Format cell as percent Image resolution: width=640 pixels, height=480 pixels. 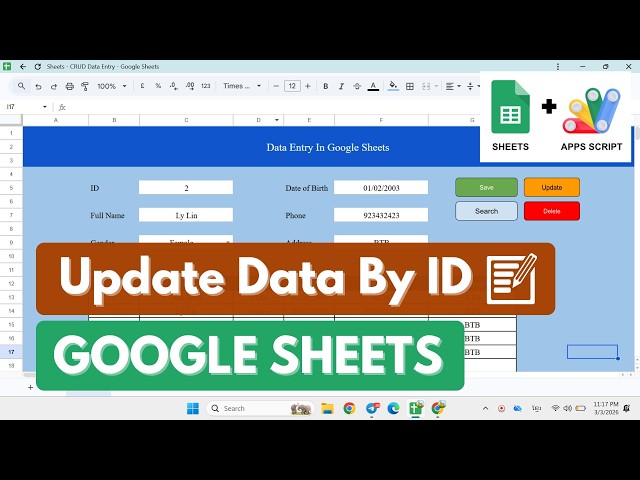[x=158, y=86]
